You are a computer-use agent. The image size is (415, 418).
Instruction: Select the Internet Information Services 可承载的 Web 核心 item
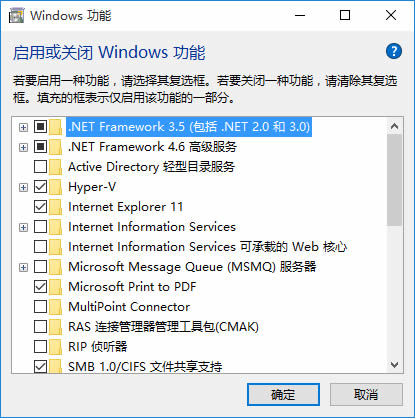(207, 247)
